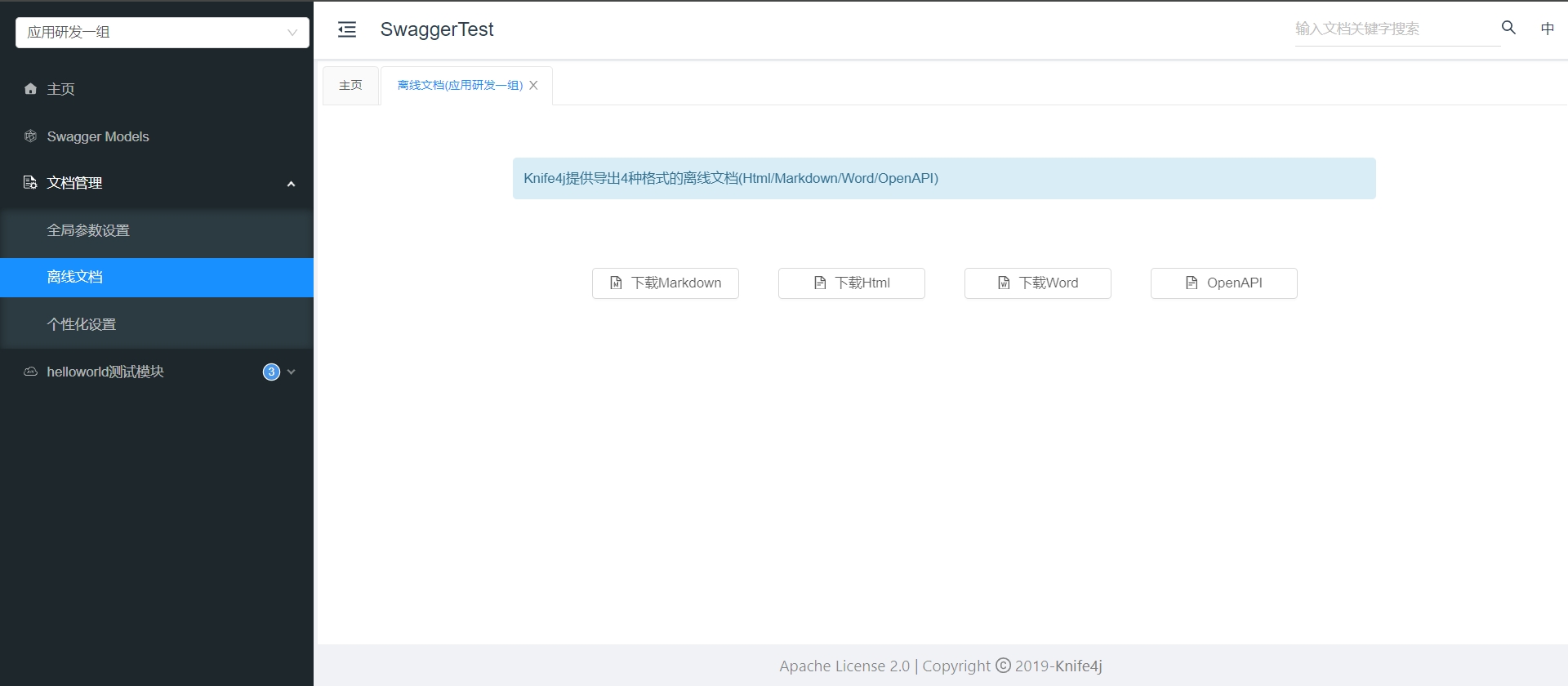Switch to the 主页 tab

coord(350,86)
